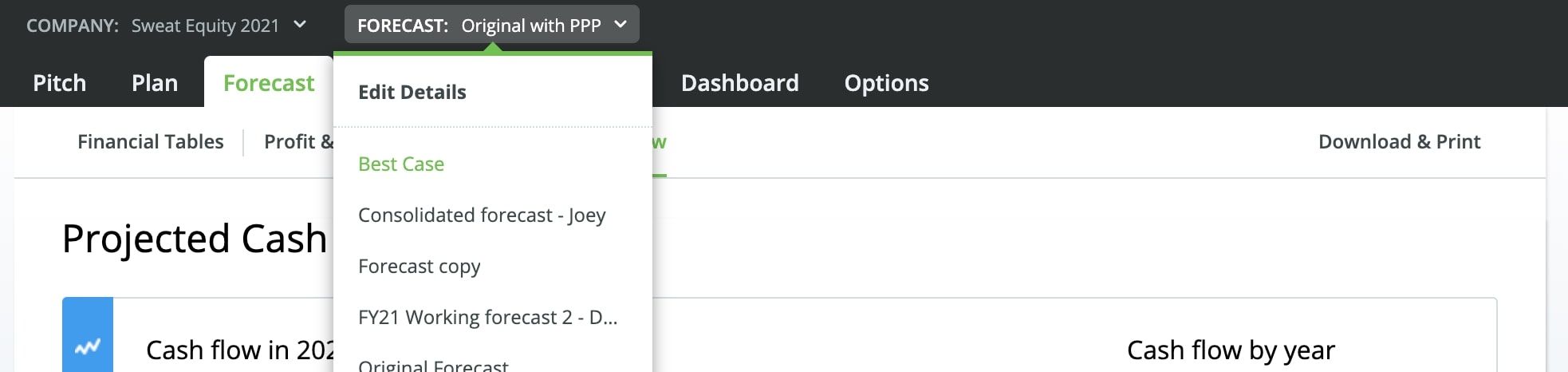Screen dimensions: 1568x372
Task: Choose the Original Forecast entry
Action: pyautogui.click(x=433, y=366)
